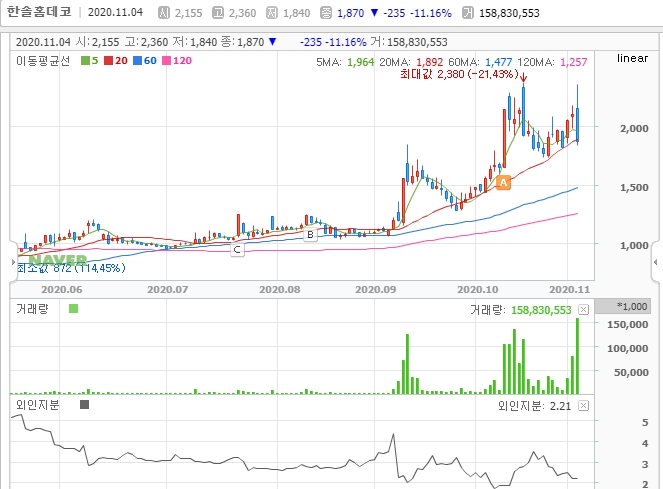Click the 최대값 2,380 annotation
The height and width of the screenshot is (489, 663).
(459, 74)
